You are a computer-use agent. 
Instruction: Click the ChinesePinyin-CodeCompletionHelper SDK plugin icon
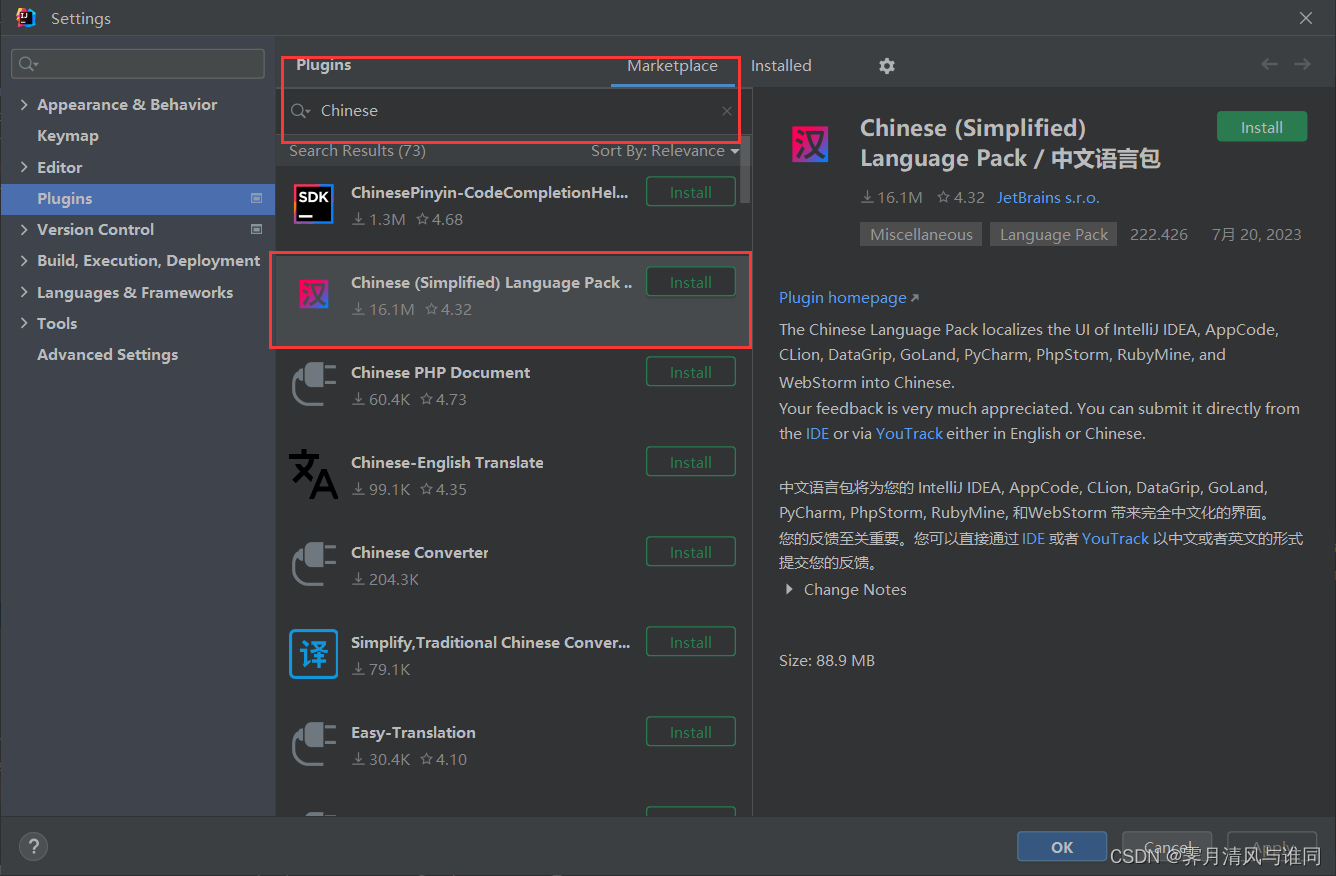[314, 203]
